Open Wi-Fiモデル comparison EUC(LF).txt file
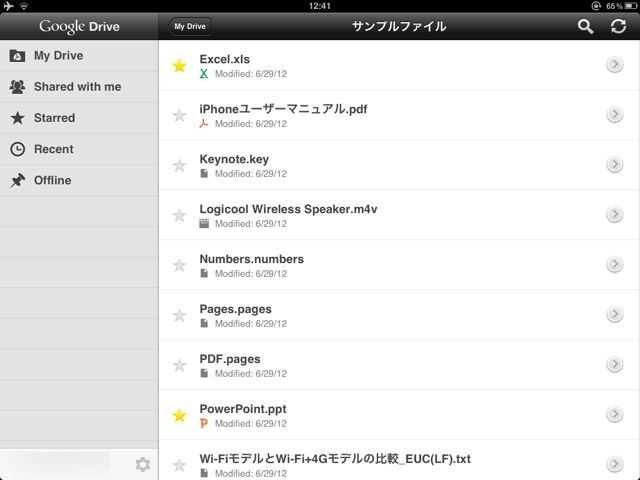Image resolution: width=640 pixels, height=480 pixels. [399, 460]
